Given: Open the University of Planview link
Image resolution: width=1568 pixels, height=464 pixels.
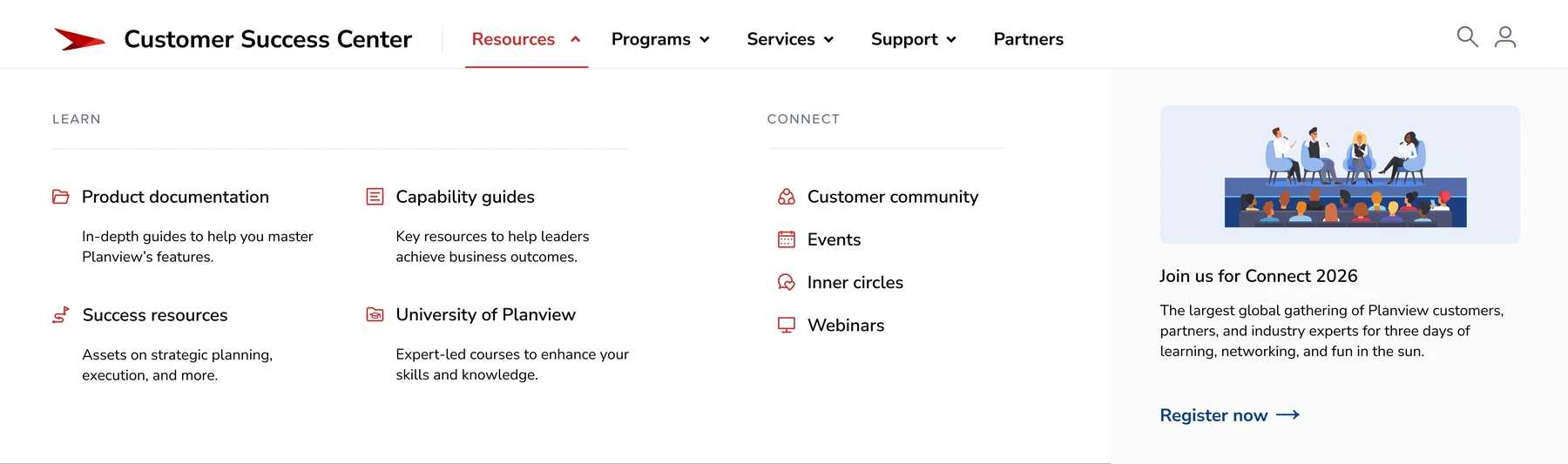Looking at the screenshot, I should pos(485,314).
